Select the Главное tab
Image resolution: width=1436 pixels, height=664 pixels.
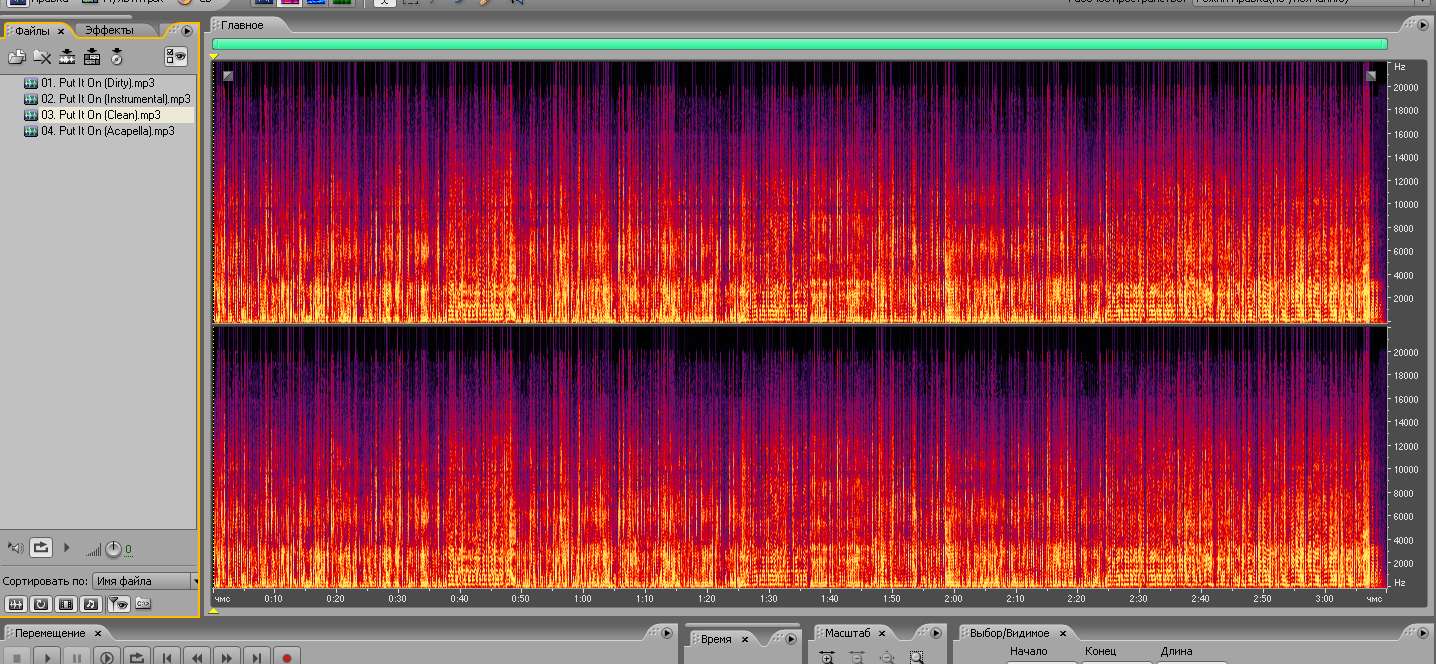244,25
